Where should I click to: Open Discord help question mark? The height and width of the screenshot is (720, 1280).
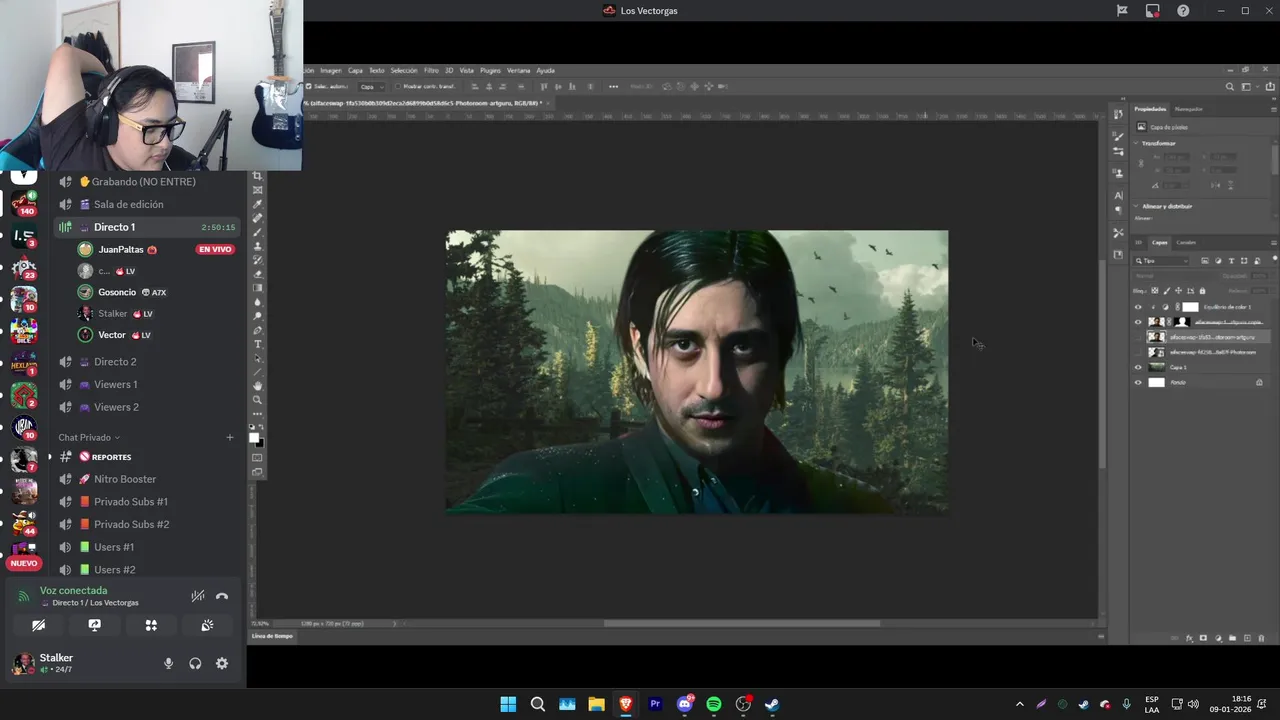[1183, 11]
